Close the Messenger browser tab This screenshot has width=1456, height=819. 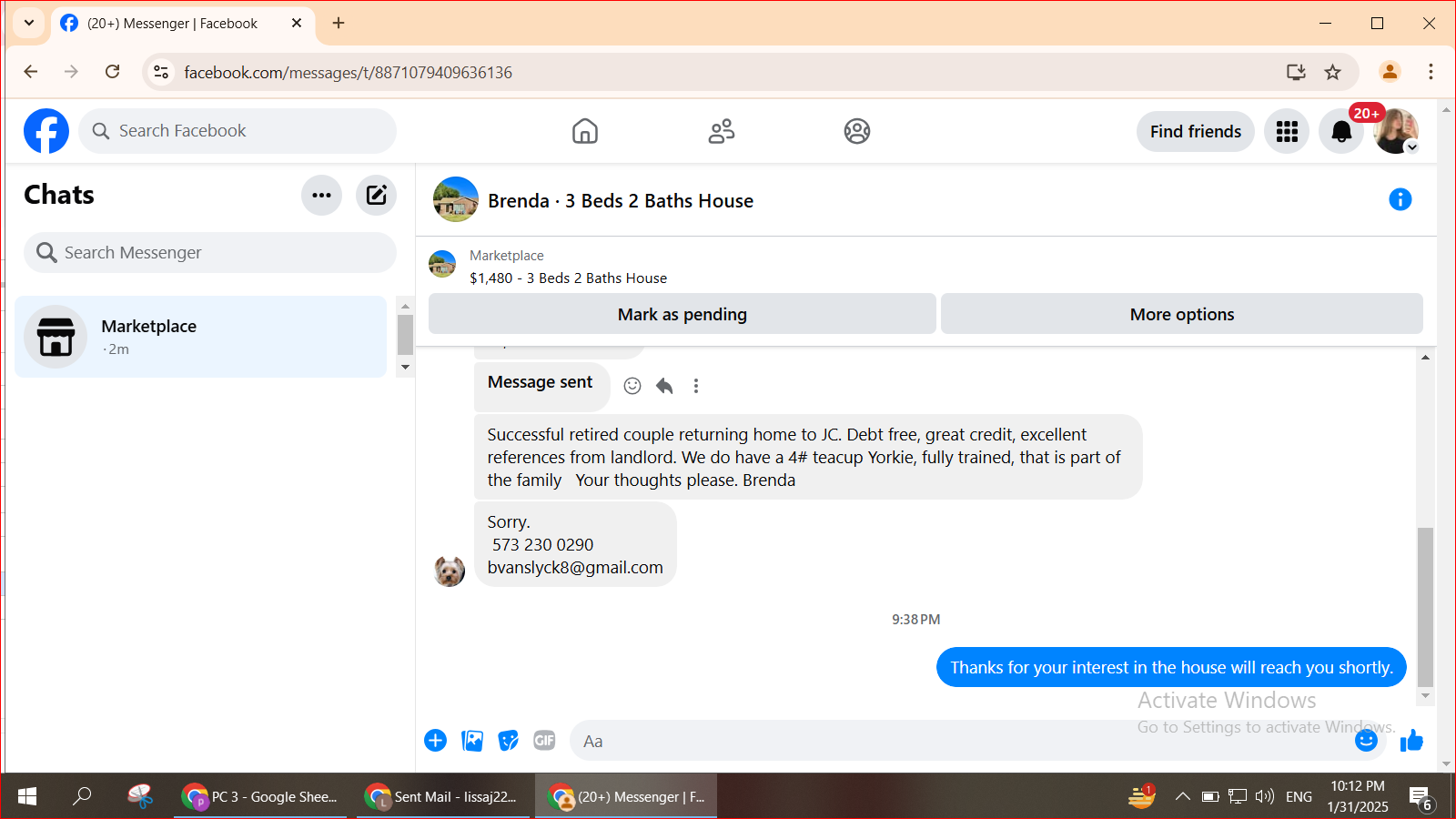(x=297, y=23)
